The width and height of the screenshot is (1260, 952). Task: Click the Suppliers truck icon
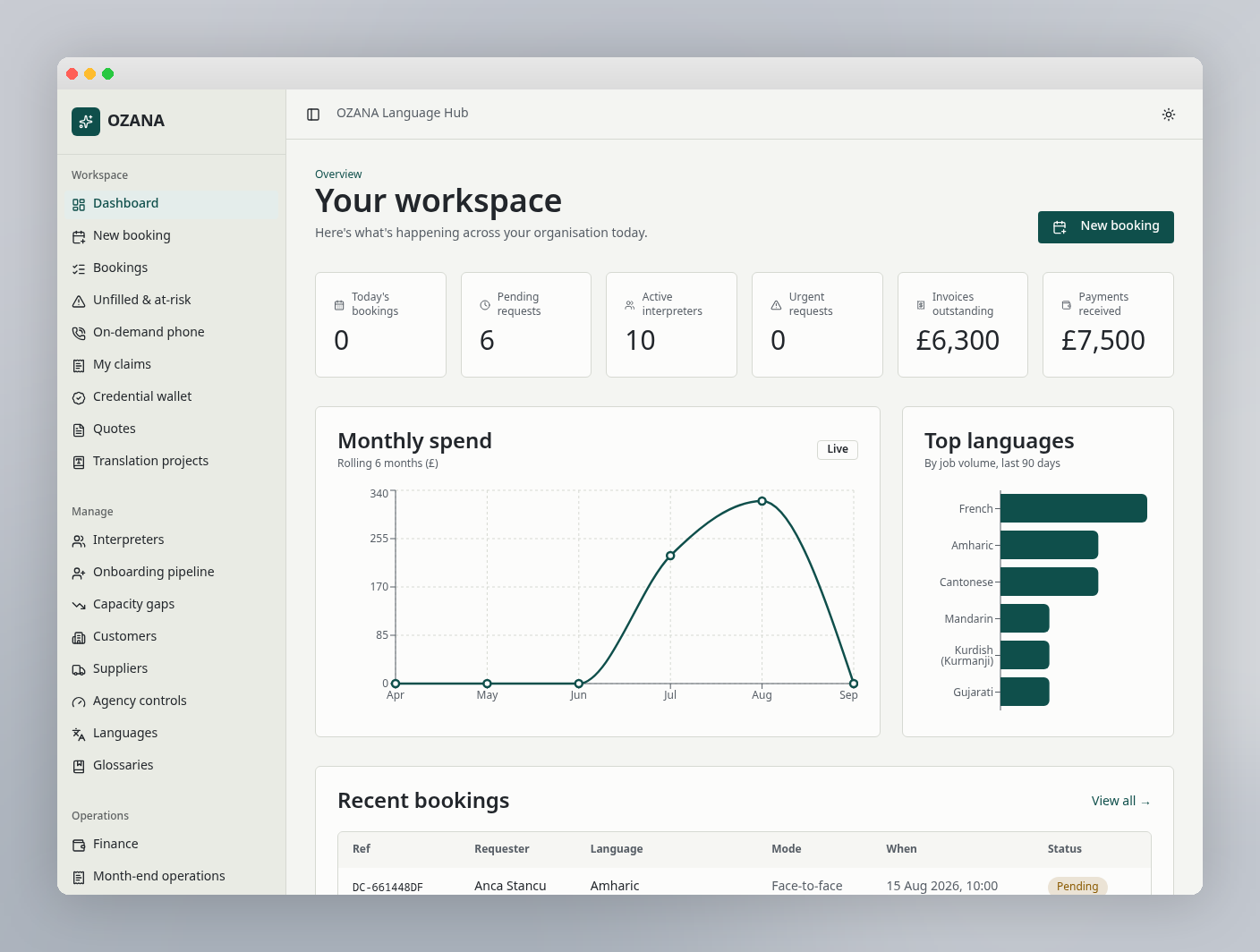point(79,670)
